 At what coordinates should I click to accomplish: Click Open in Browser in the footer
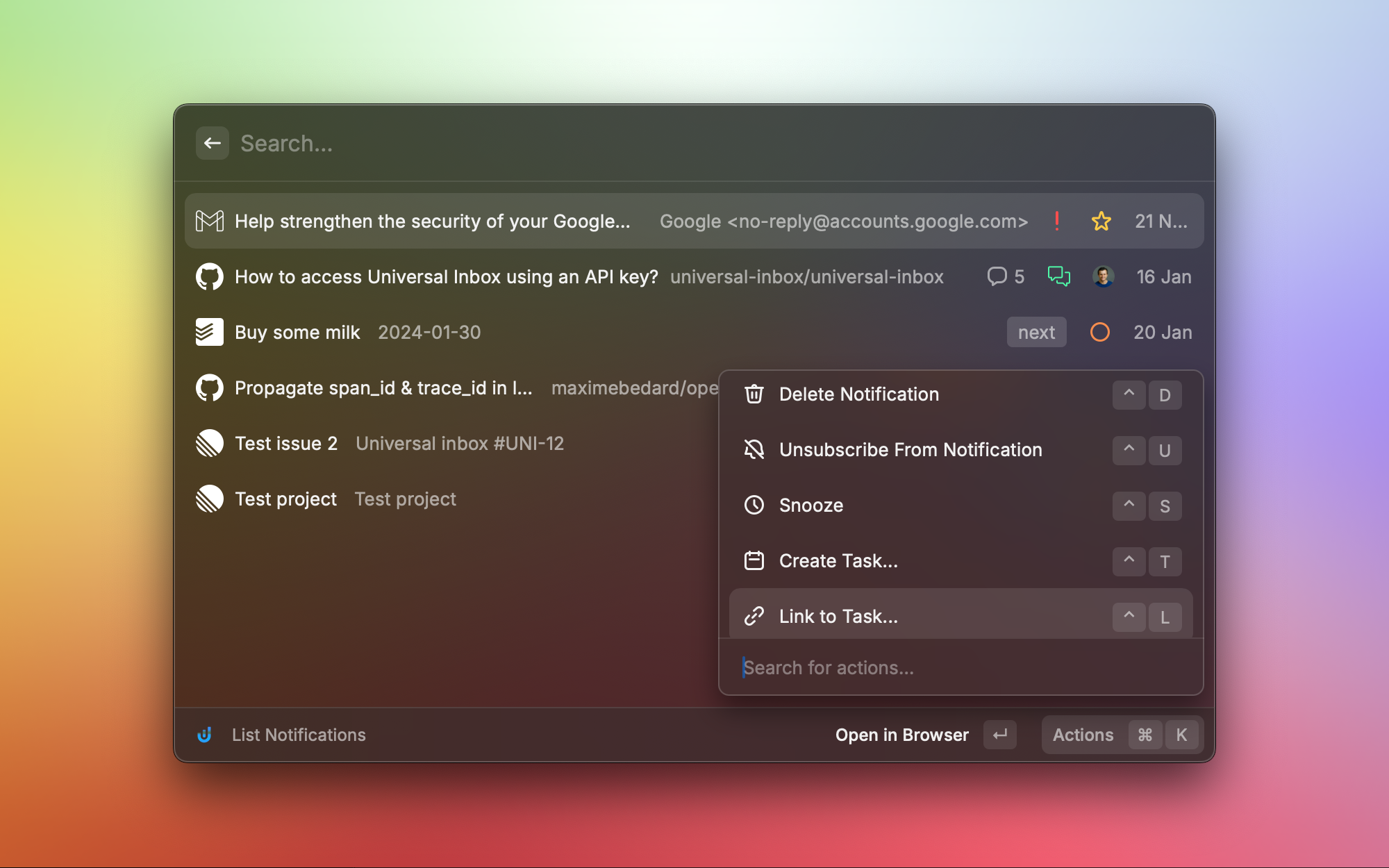pos(901,735)
